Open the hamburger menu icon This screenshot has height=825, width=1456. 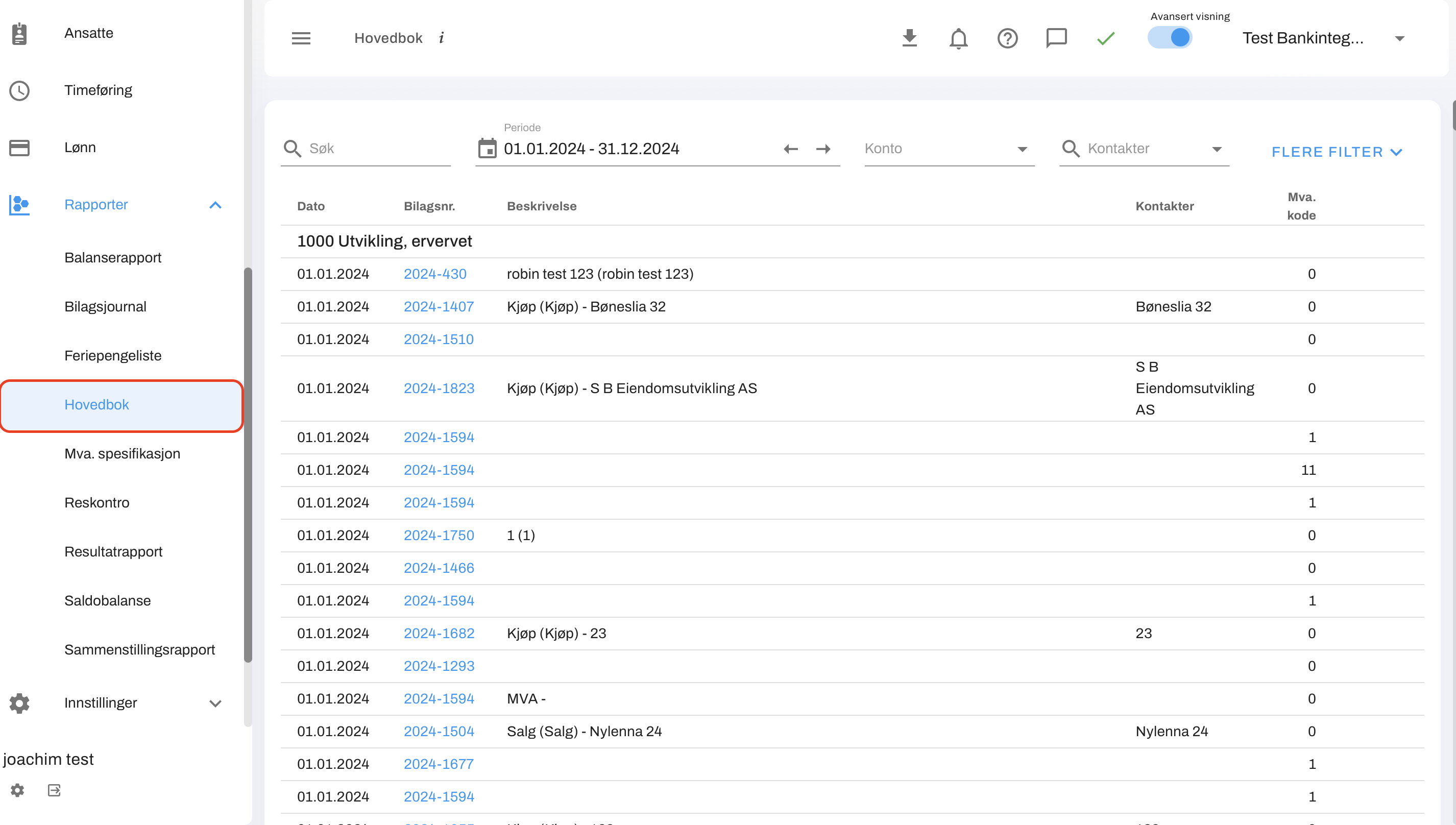(301, 38)
